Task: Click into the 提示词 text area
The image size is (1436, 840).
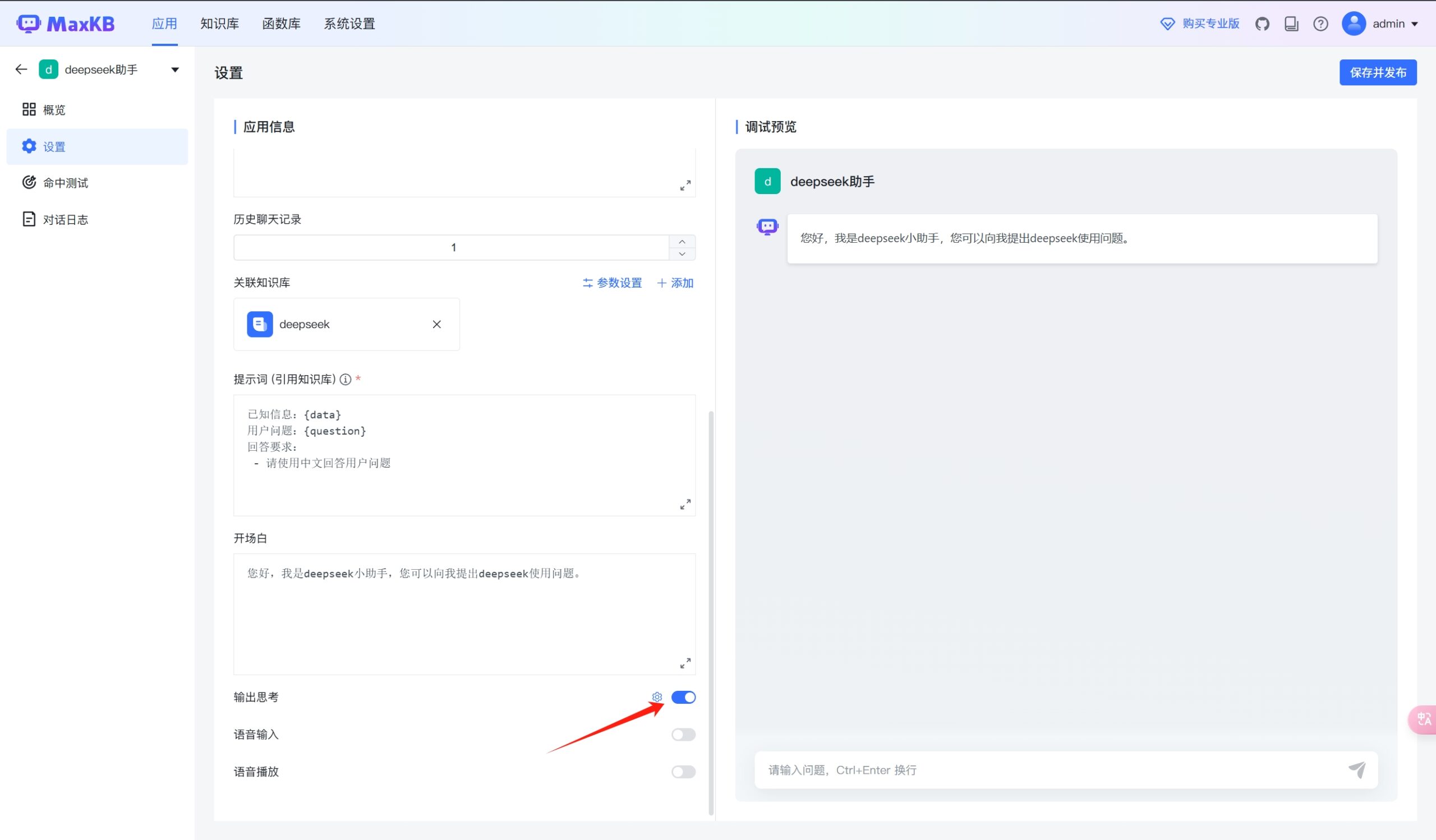Action: point(464,455)
